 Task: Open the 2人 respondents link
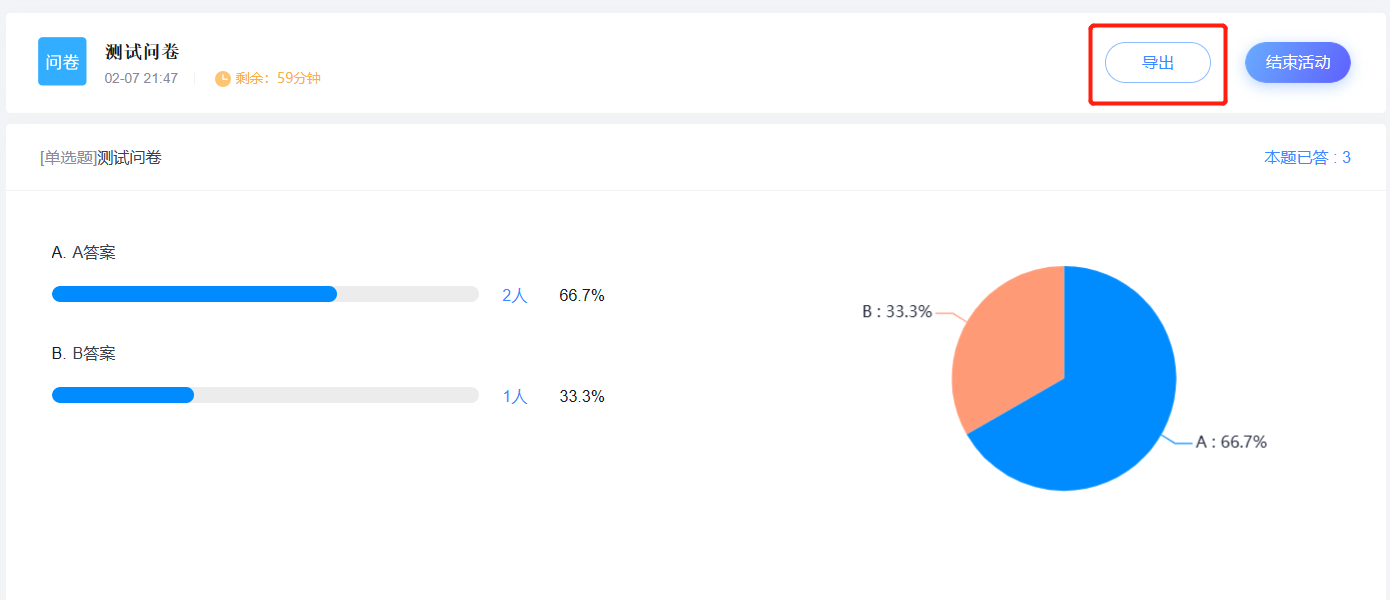click(514, 296)
